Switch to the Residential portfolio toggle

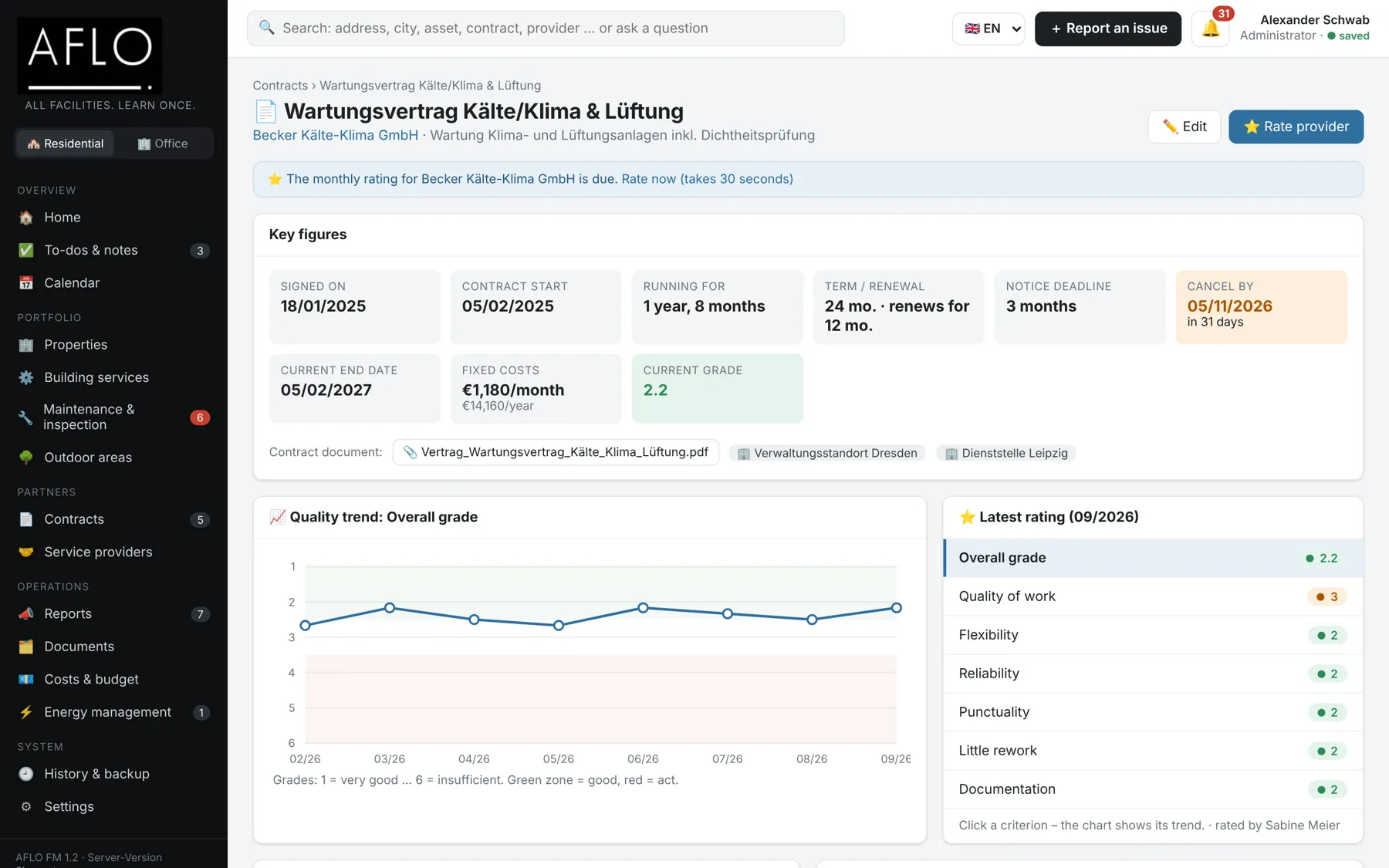pyautogui.click(x=66, y=144)
